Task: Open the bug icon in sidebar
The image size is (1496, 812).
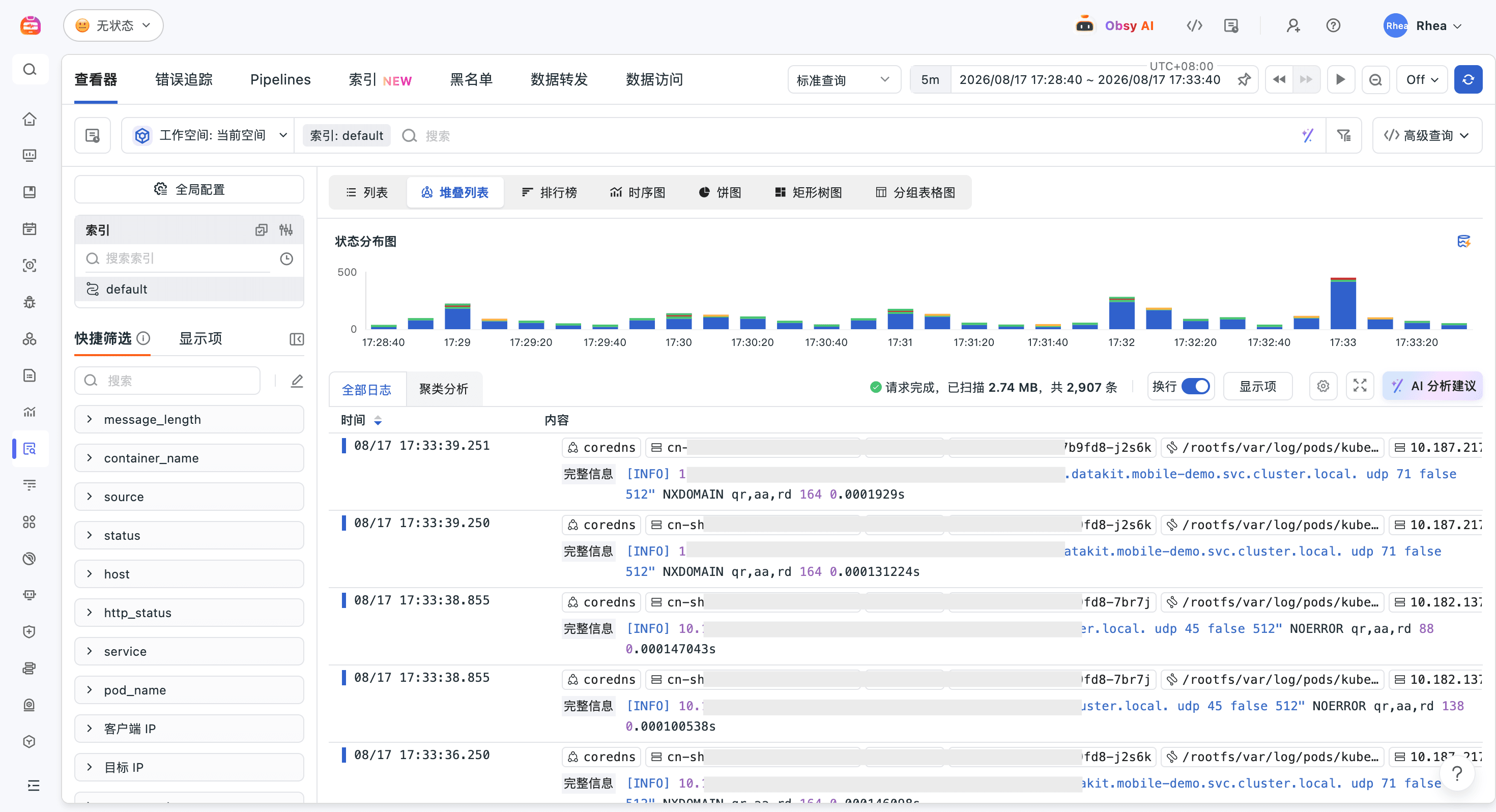Action: (x=30, y=302)
